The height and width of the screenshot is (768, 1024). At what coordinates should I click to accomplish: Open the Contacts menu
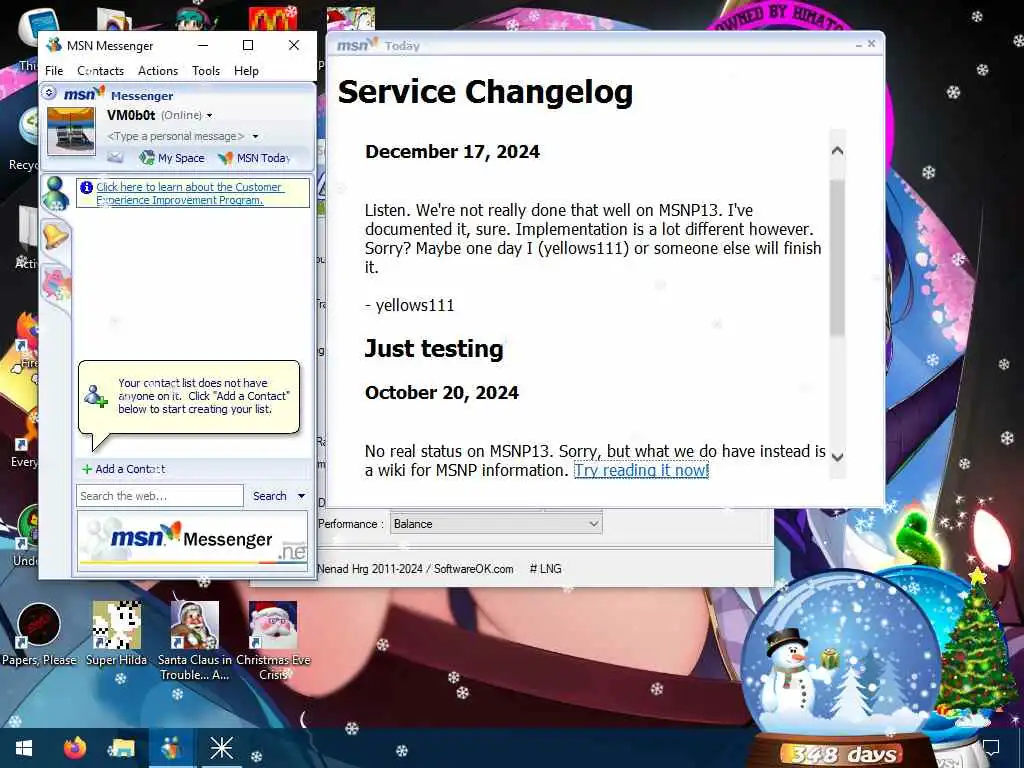(101, 71)
